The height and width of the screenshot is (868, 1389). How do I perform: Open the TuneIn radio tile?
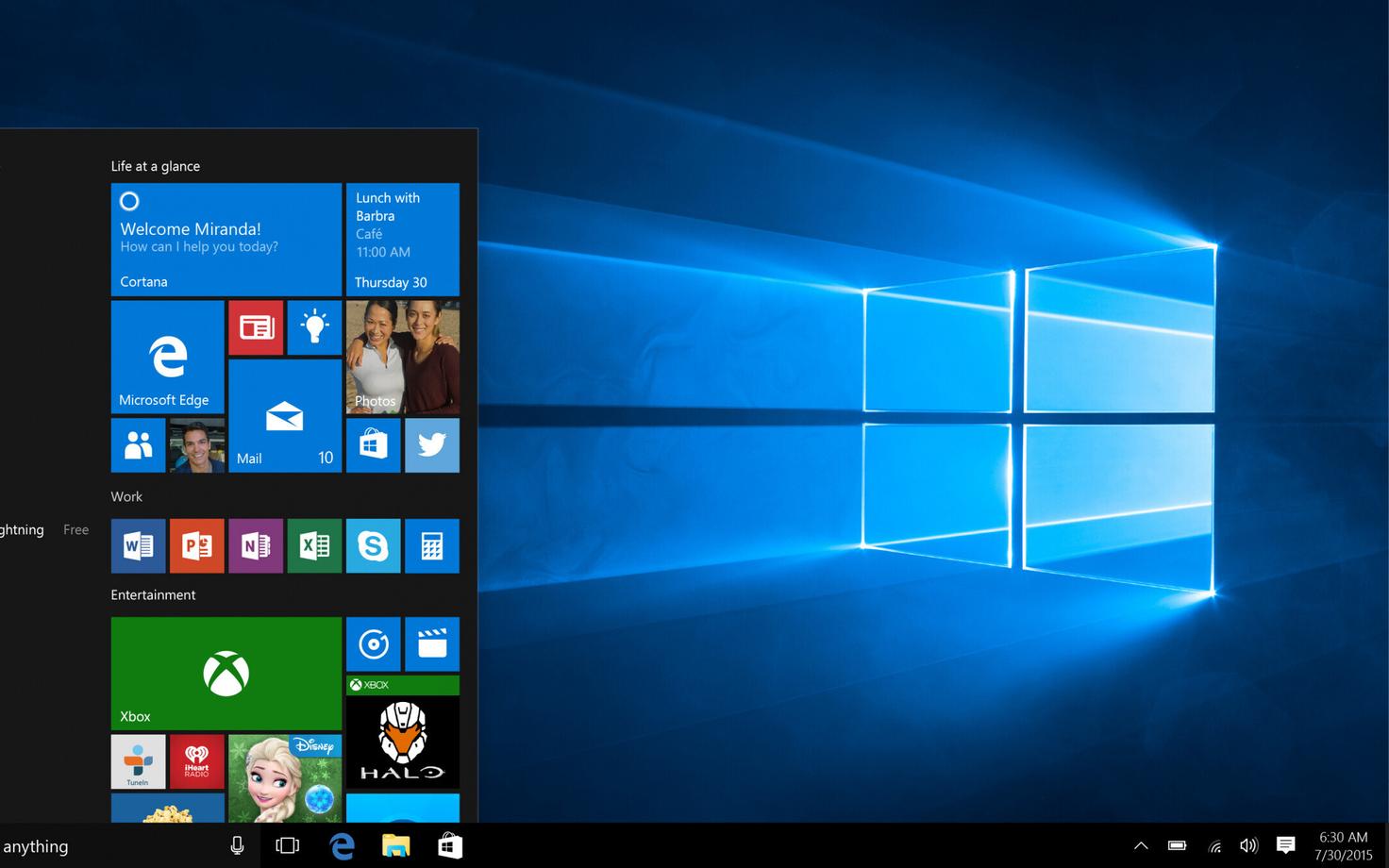pos(138,761)
